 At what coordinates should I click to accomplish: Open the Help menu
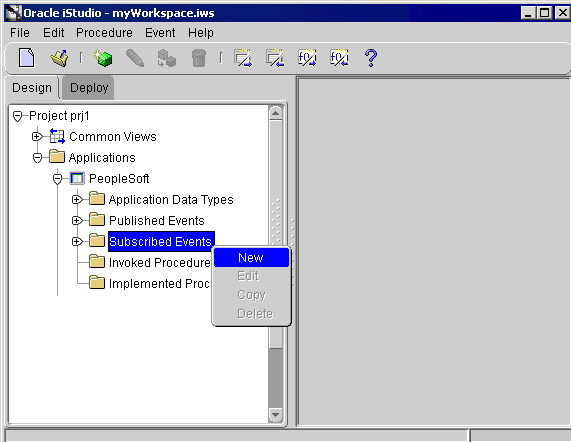(x=201, y=33)
